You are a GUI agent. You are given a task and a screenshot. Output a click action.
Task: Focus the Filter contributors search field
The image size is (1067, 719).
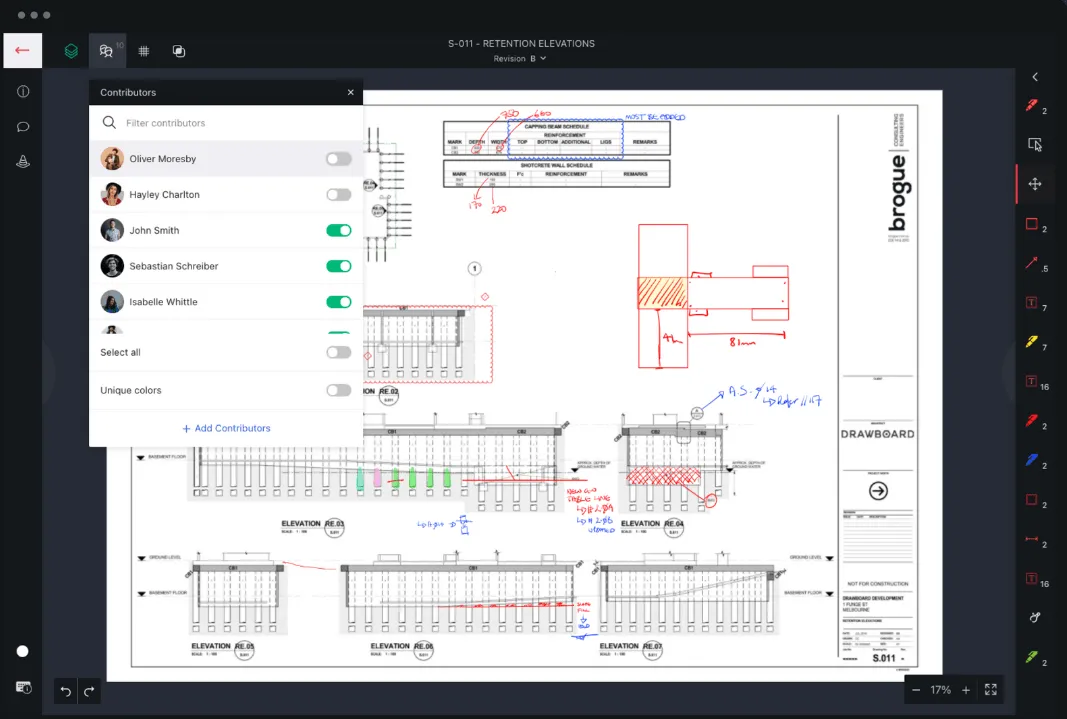226,123
